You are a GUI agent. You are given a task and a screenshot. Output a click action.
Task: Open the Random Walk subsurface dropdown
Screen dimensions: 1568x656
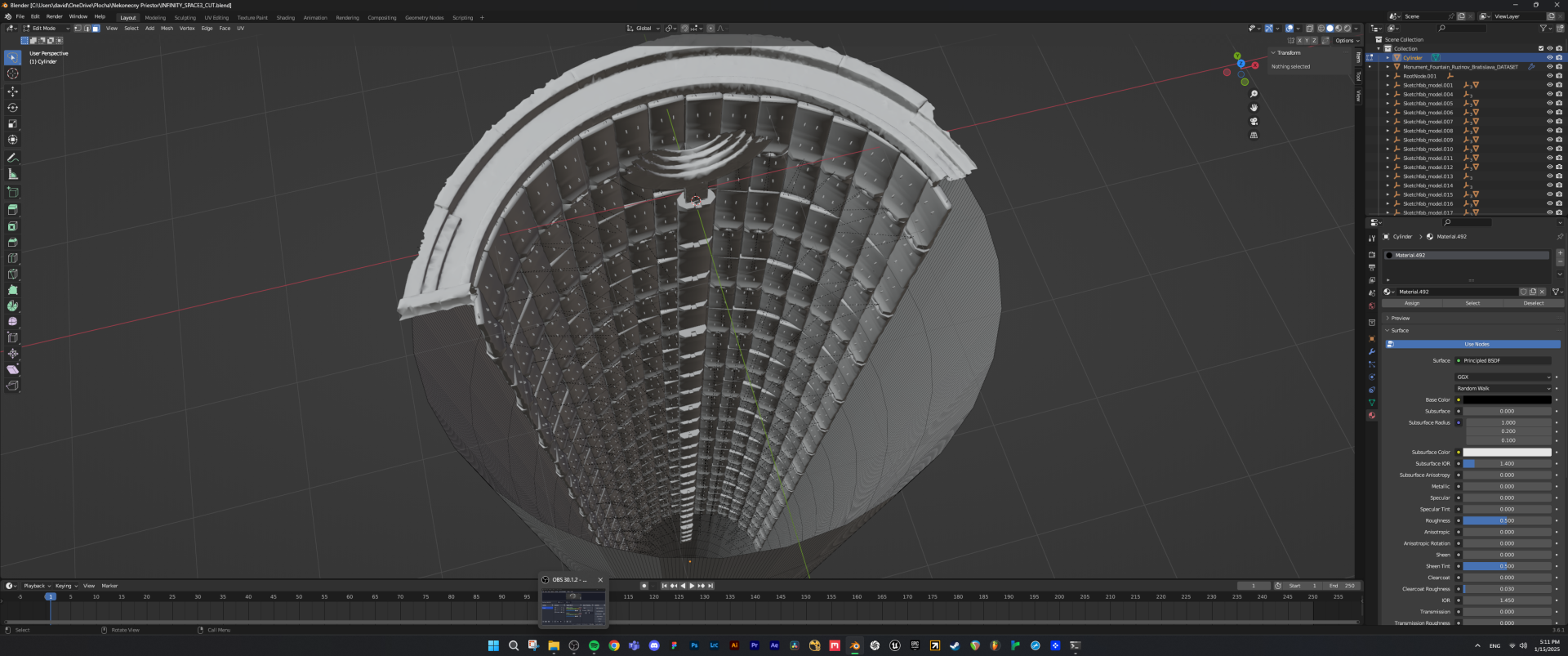[1503, 389]
